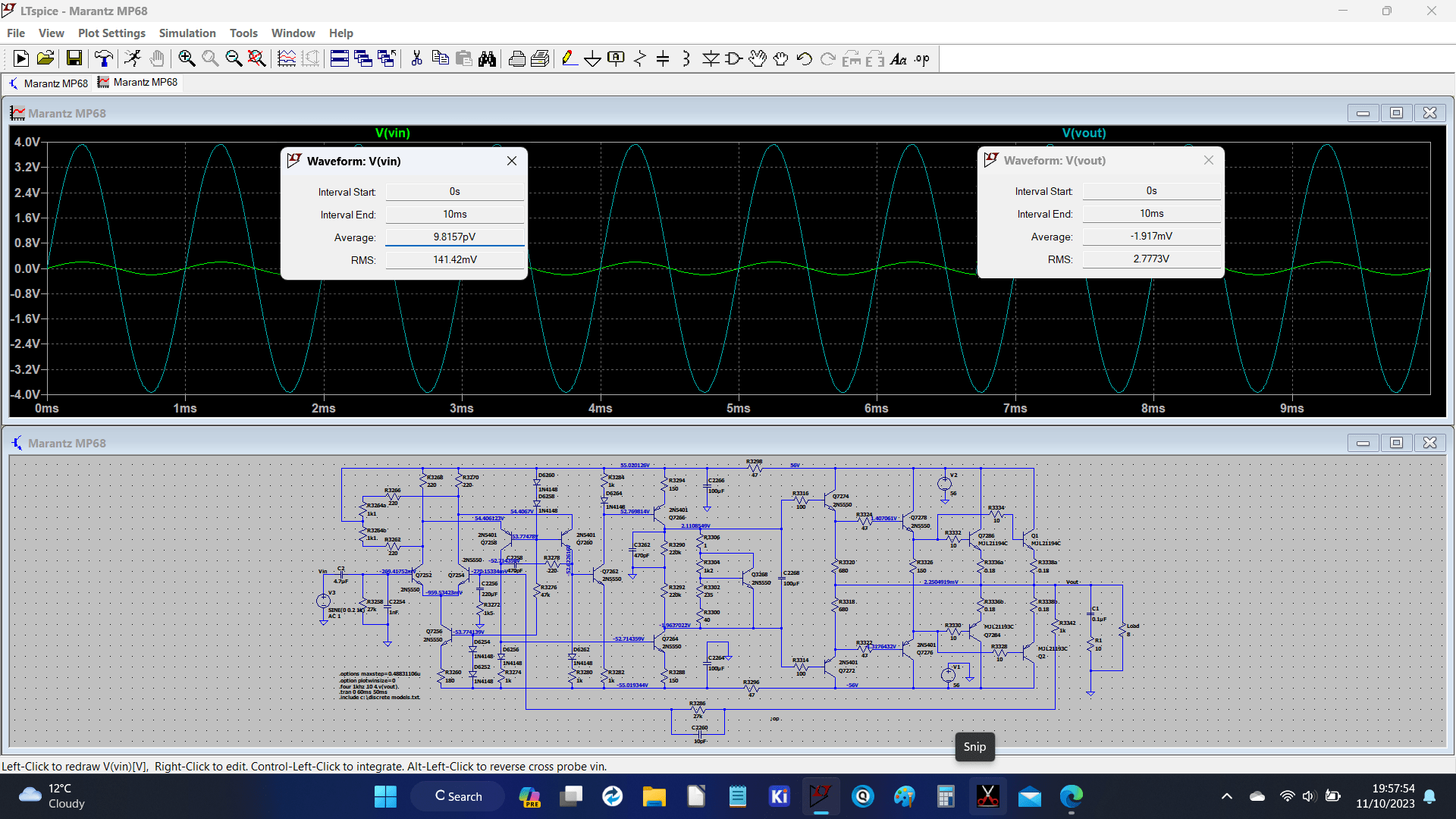Image resolution: width=1456 pixels, height=819 pixels.
Task: Click the V(vout) trace label
Action: coord(1084,133)
